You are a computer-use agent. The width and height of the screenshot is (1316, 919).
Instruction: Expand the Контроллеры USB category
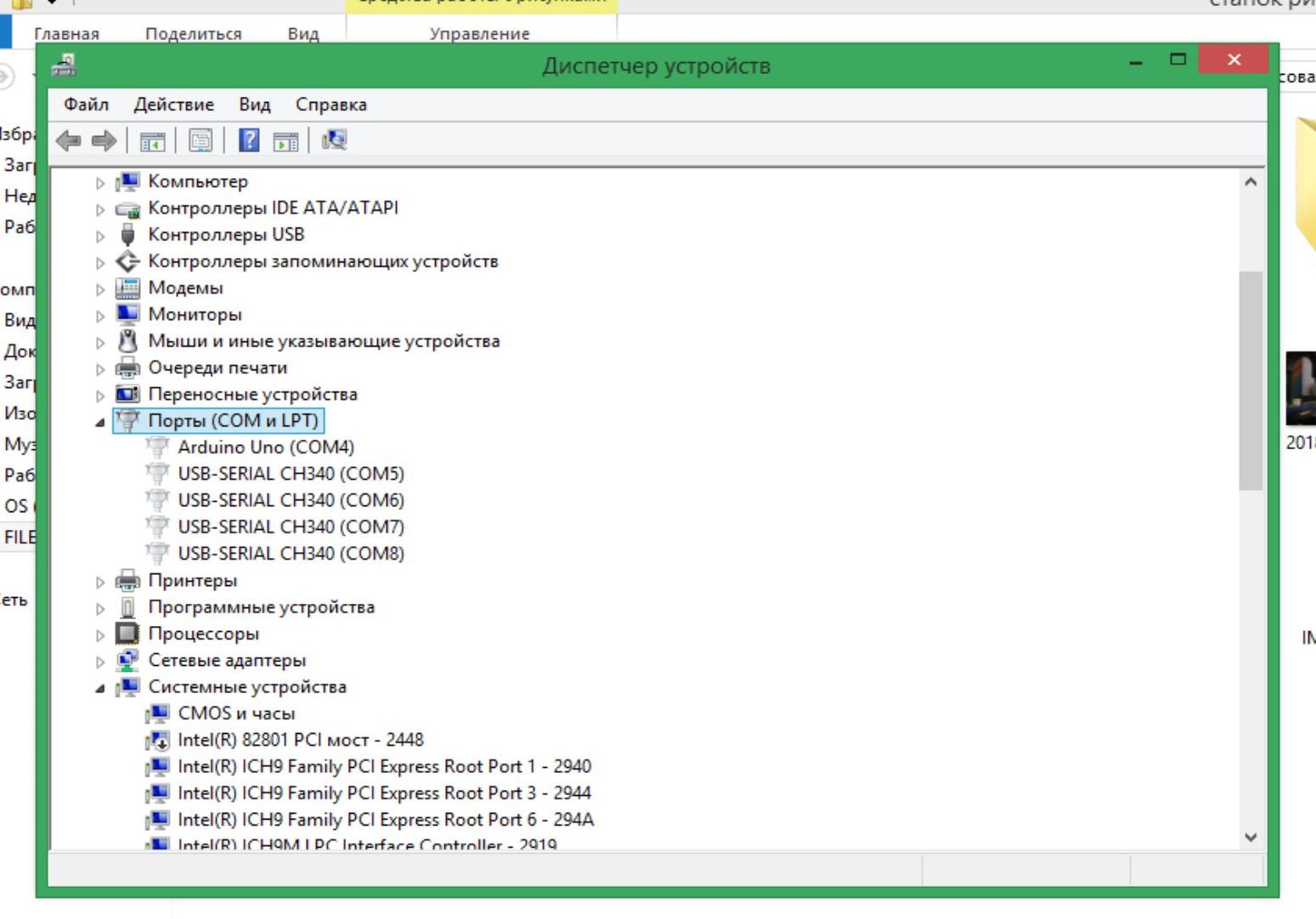pyautogui.click(x=100, y=236)
